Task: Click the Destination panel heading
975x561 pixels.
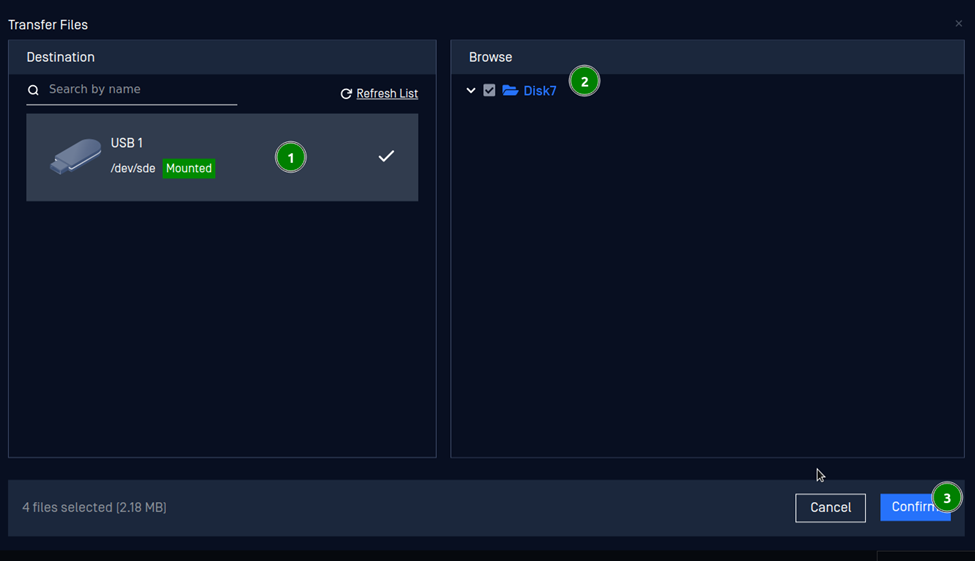Action: point(60,57)
